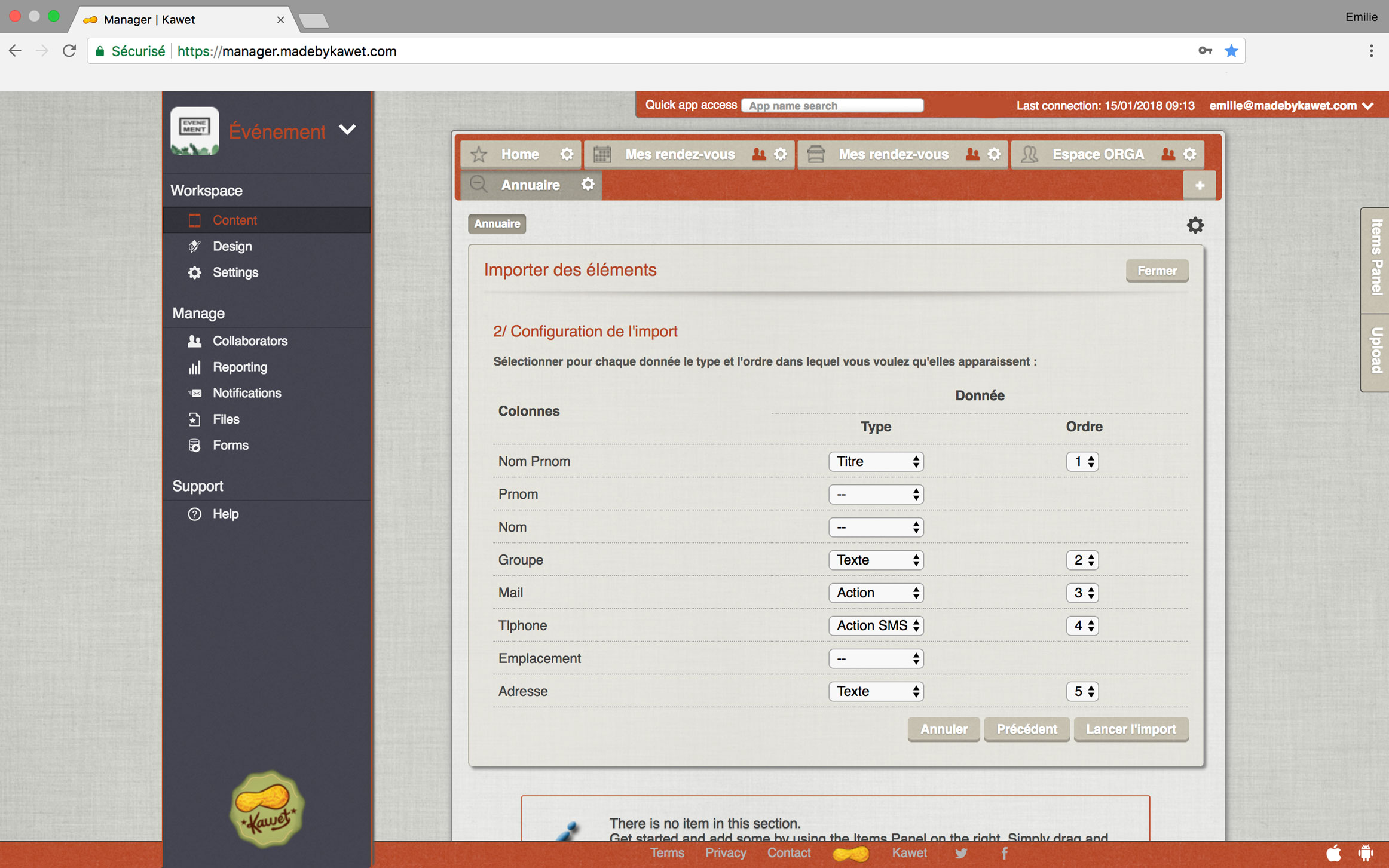Click the Help question mark icon

coord(194,514)
